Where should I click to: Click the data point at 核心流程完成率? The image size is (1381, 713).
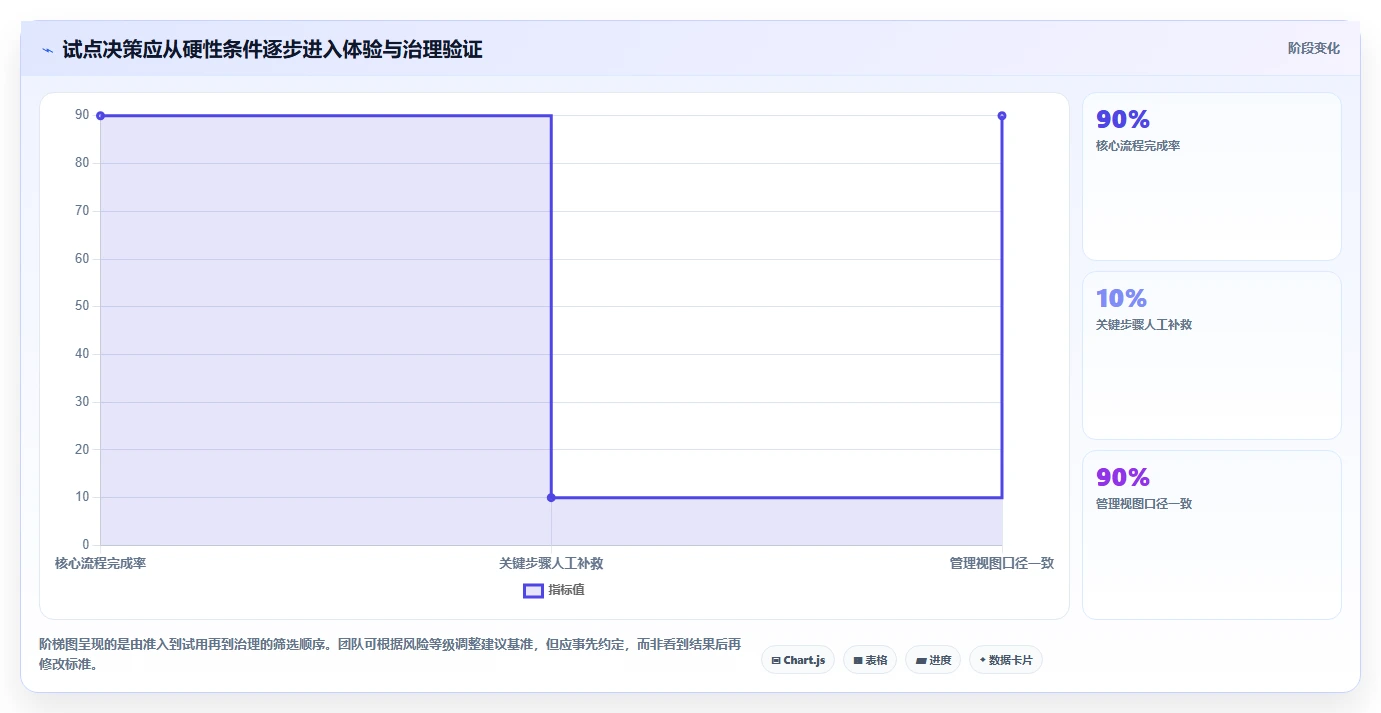[x=100, y=116]
